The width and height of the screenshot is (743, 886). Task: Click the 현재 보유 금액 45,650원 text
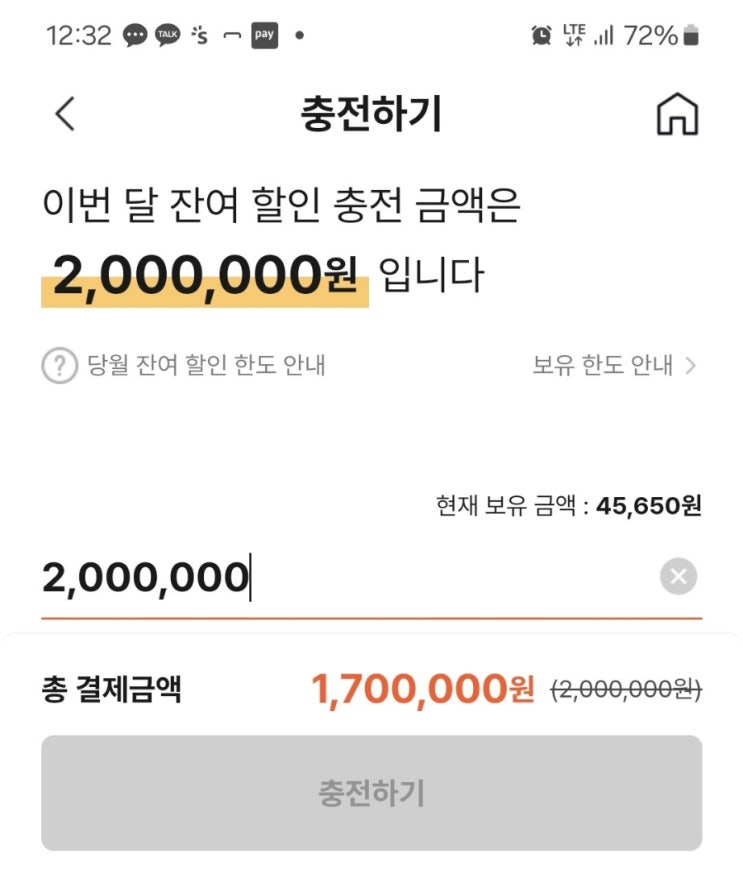click(568, 505)
